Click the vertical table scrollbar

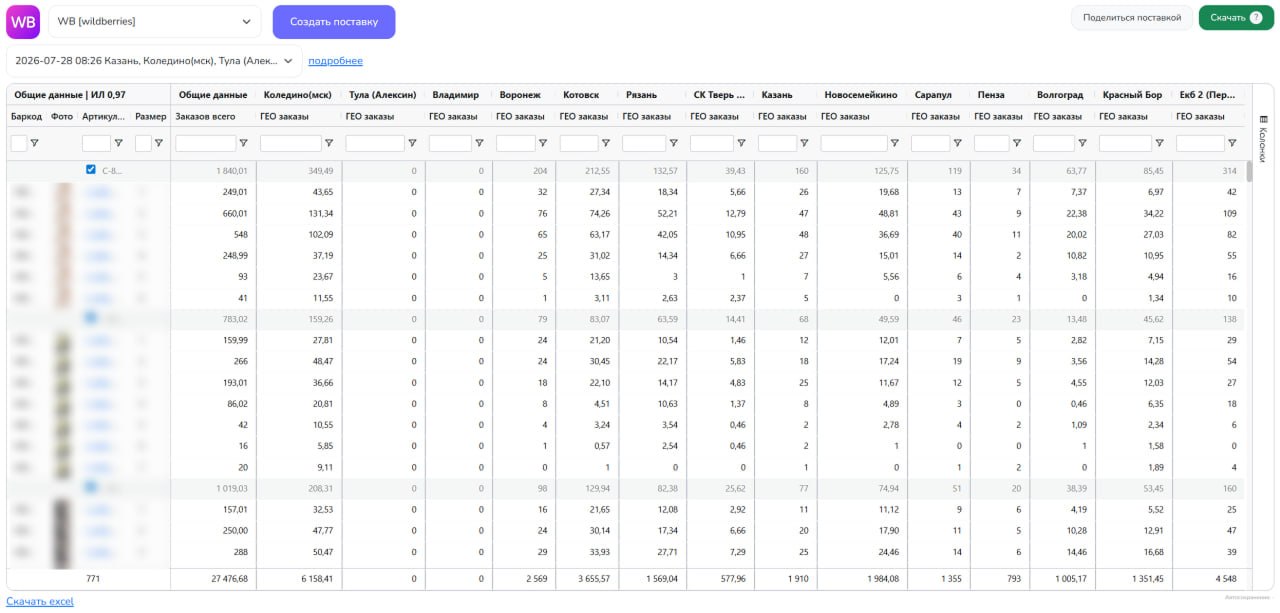(x=1248, y=171)
